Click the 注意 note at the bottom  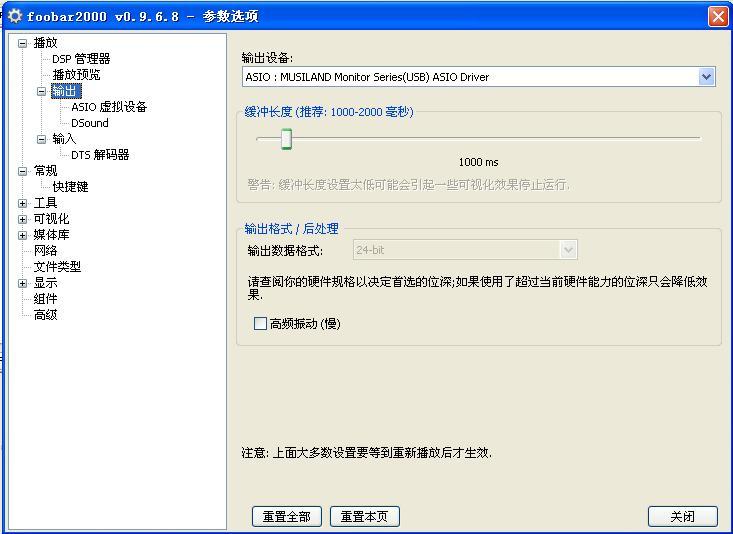coord(366,453)
